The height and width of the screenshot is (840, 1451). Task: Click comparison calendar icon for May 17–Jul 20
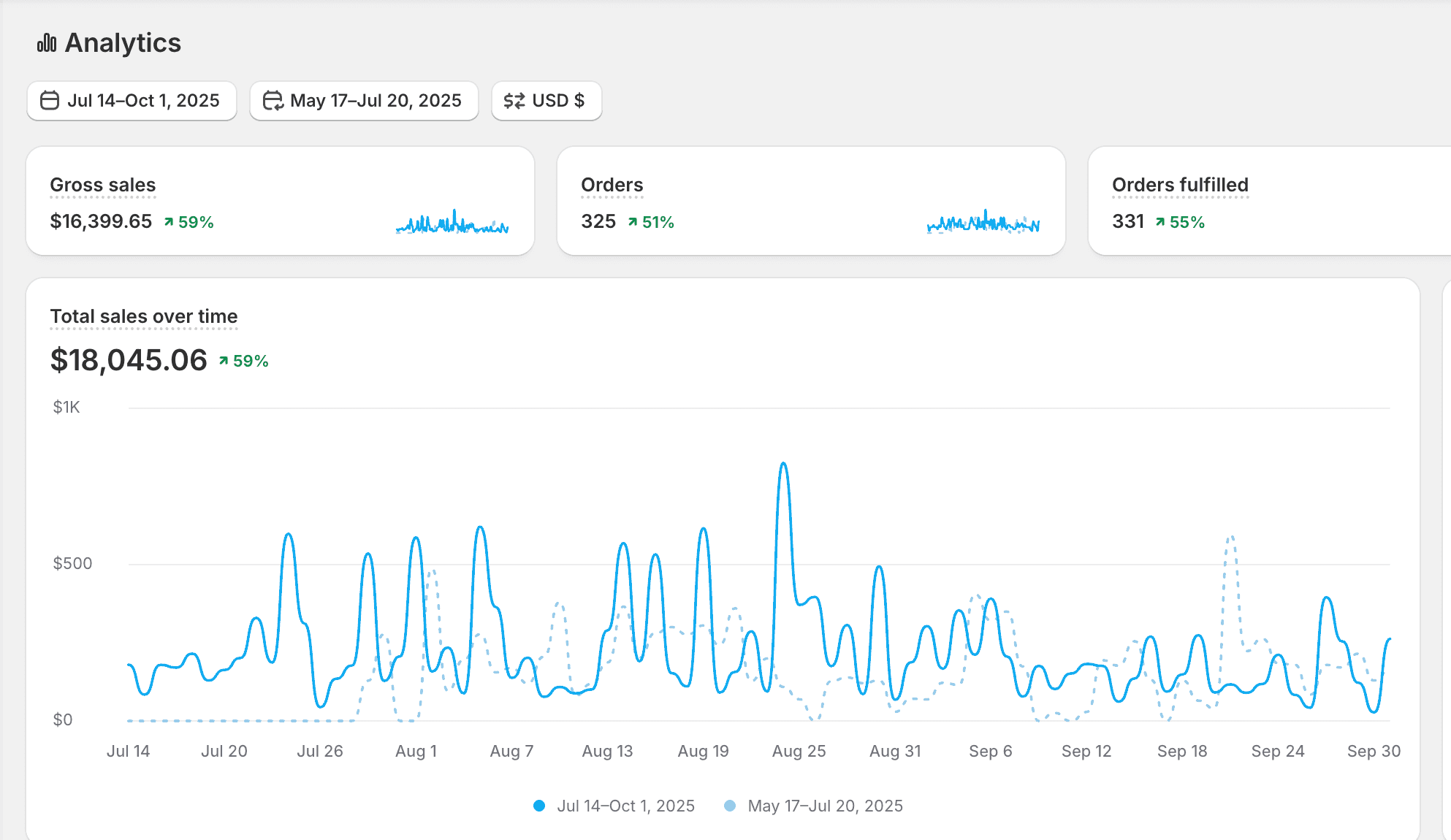click(x=273, y=101)
